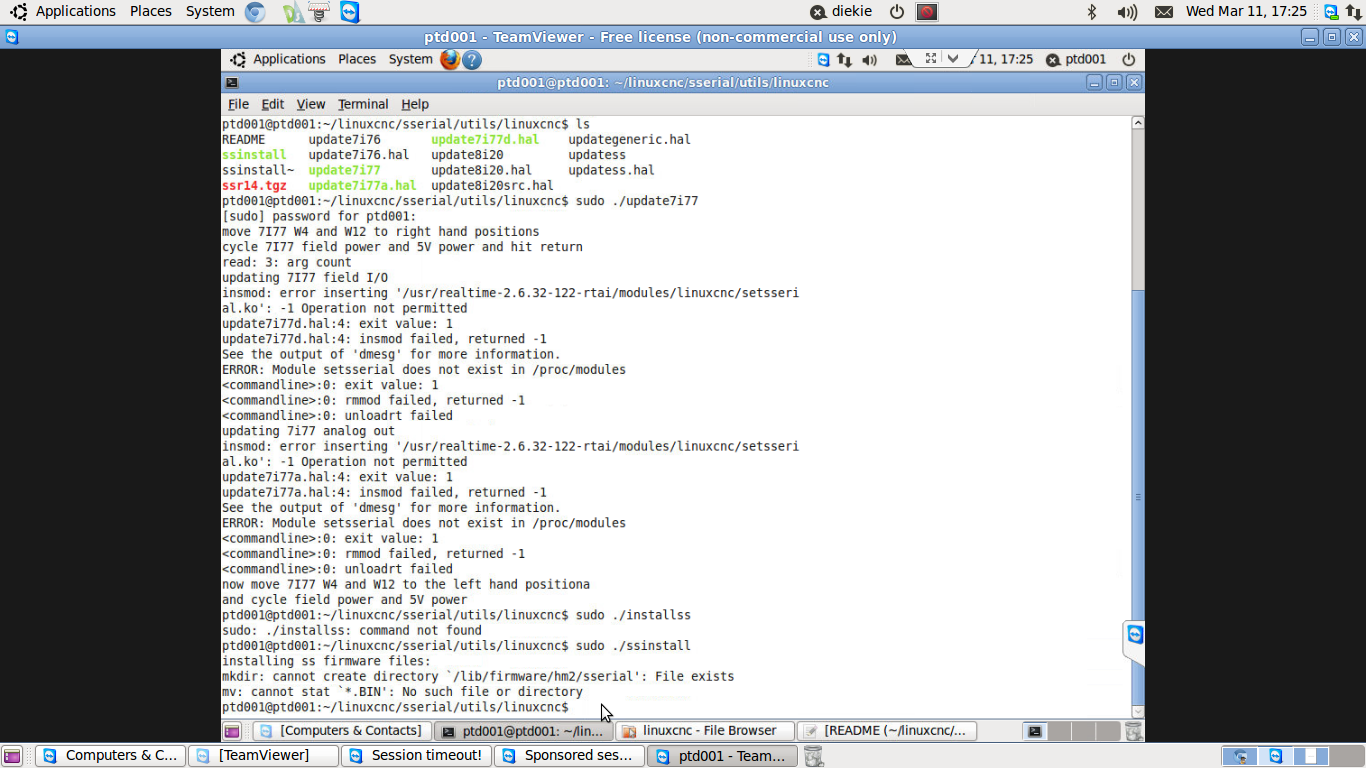Open the remote network connections indicator

click(x=845, y=60)
